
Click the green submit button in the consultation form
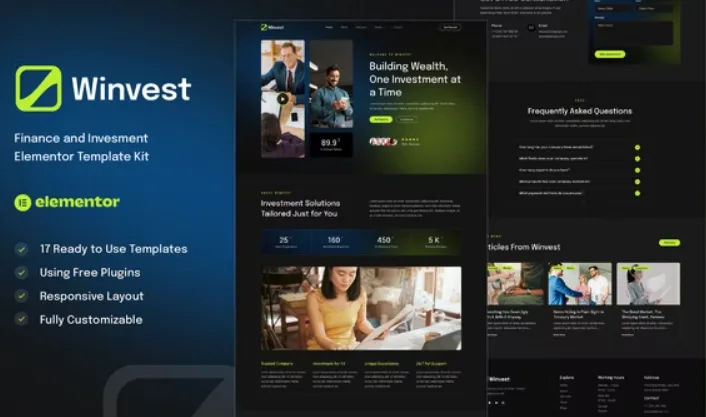610,54
